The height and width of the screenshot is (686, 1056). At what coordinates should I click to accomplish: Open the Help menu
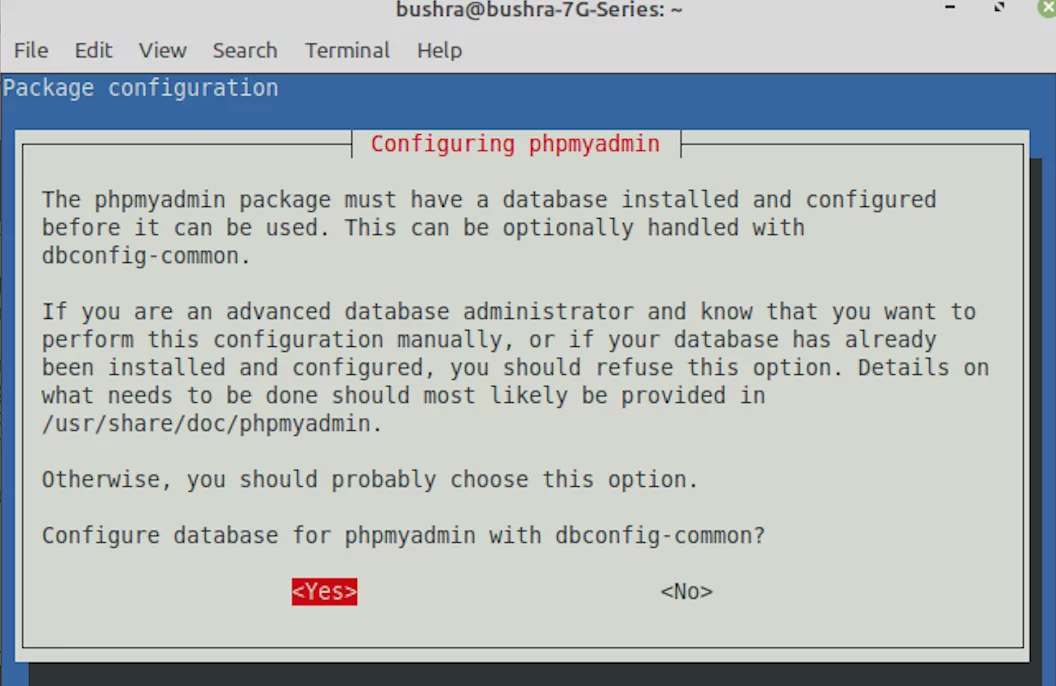pos(439,50)
